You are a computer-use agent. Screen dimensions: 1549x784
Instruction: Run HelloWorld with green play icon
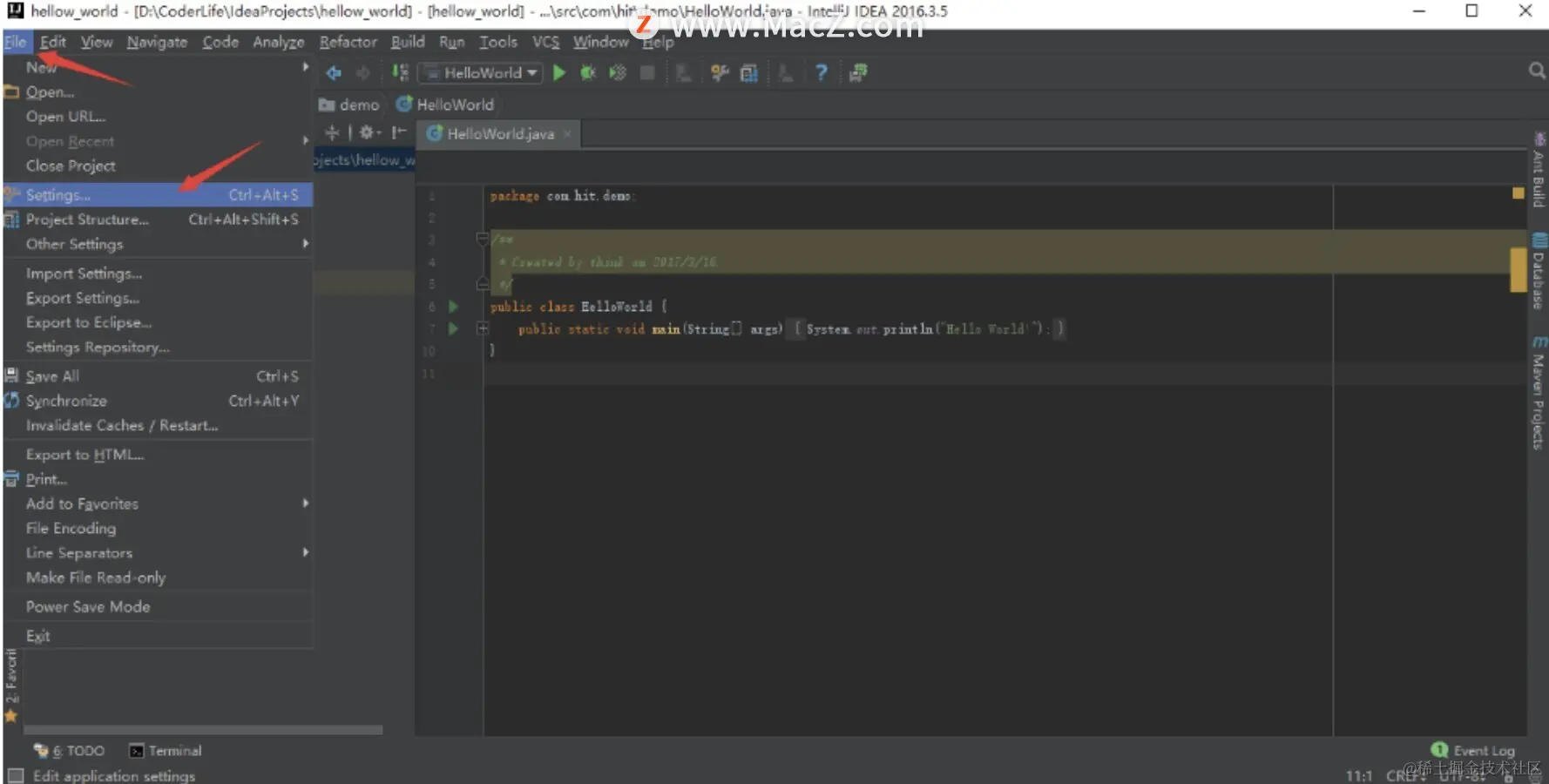click(559, 73)
